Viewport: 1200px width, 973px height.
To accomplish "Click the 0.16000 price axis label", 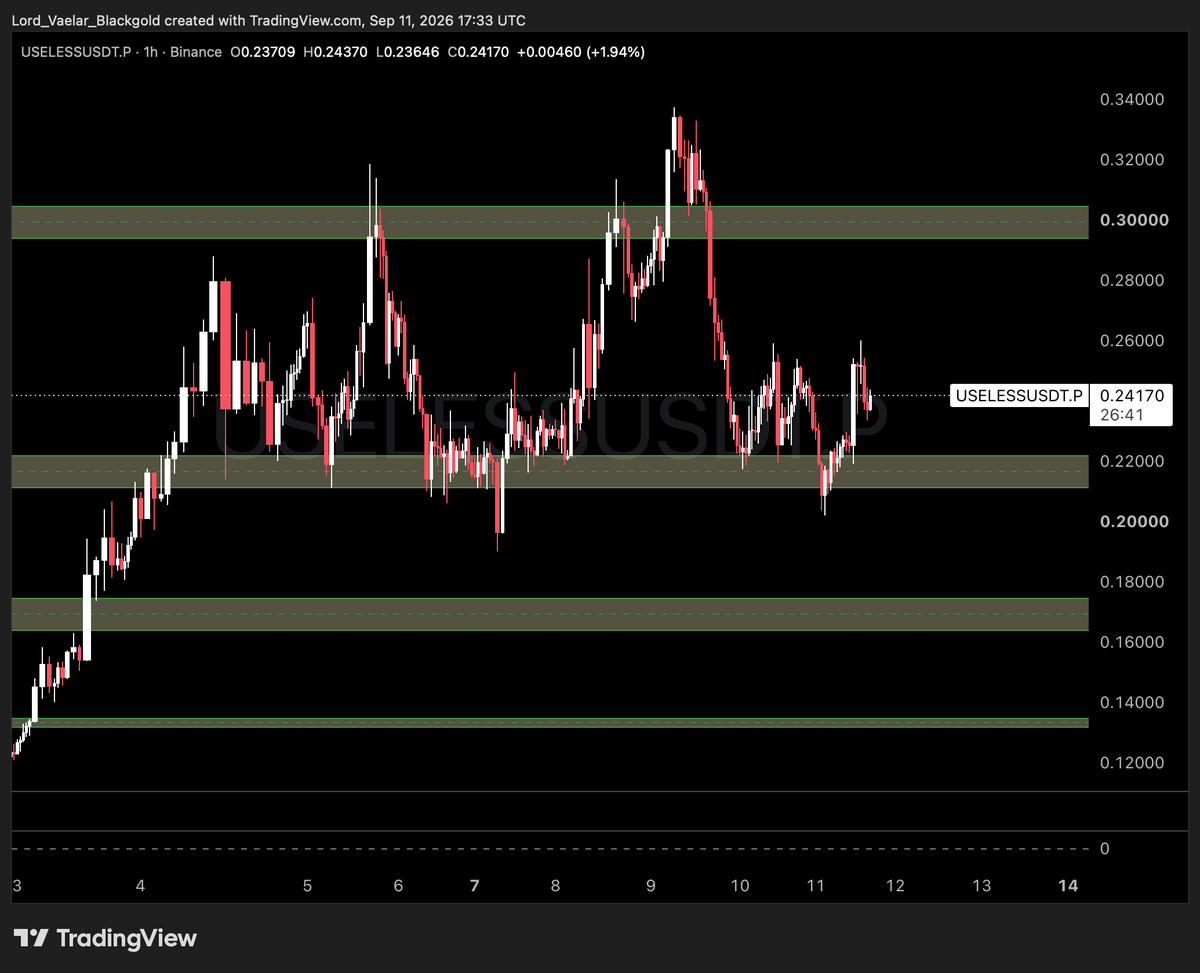I will coord(1132,642).
